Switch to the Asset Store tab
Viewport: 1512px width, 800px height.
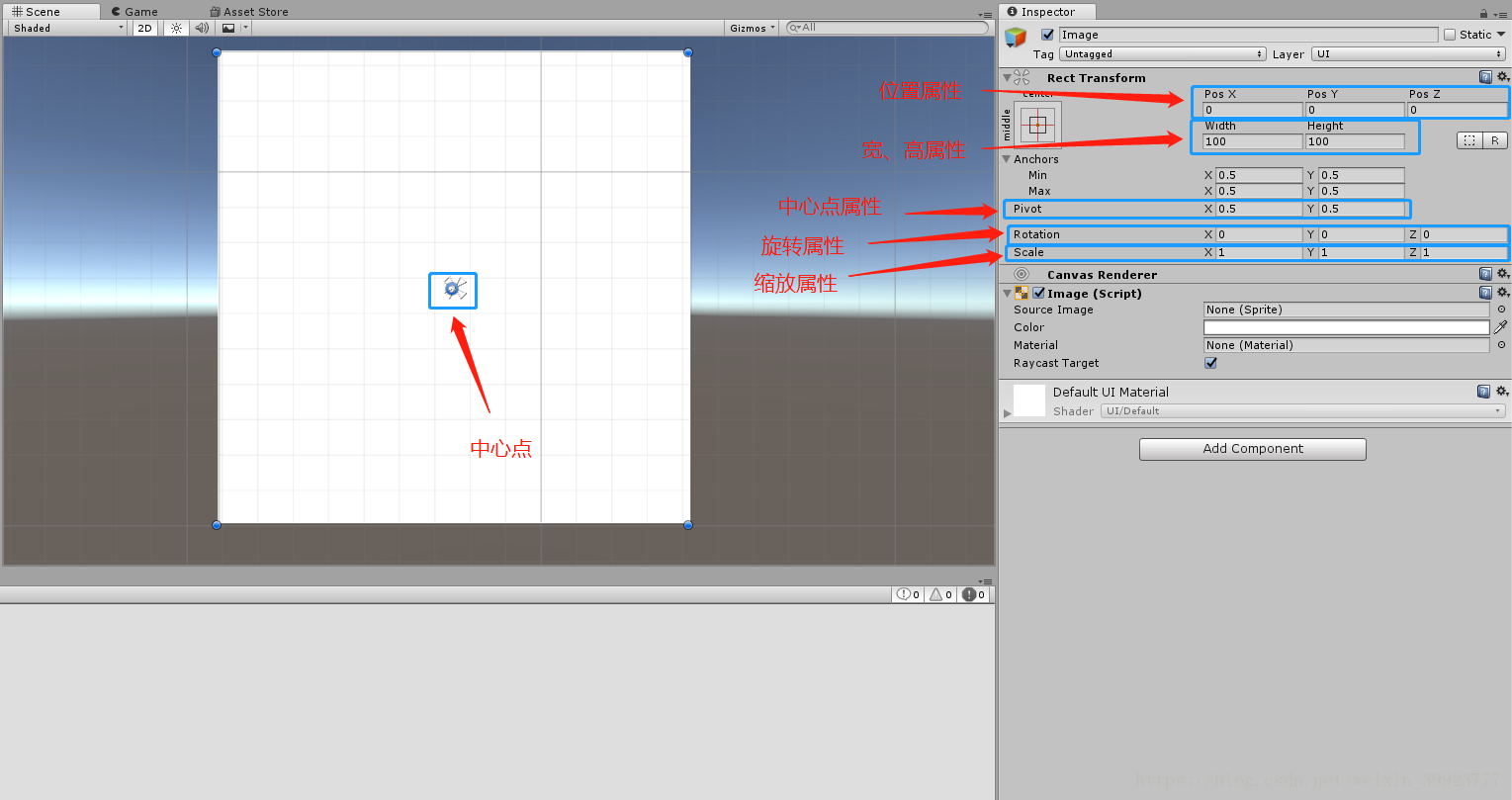click(x=249, y=12)
